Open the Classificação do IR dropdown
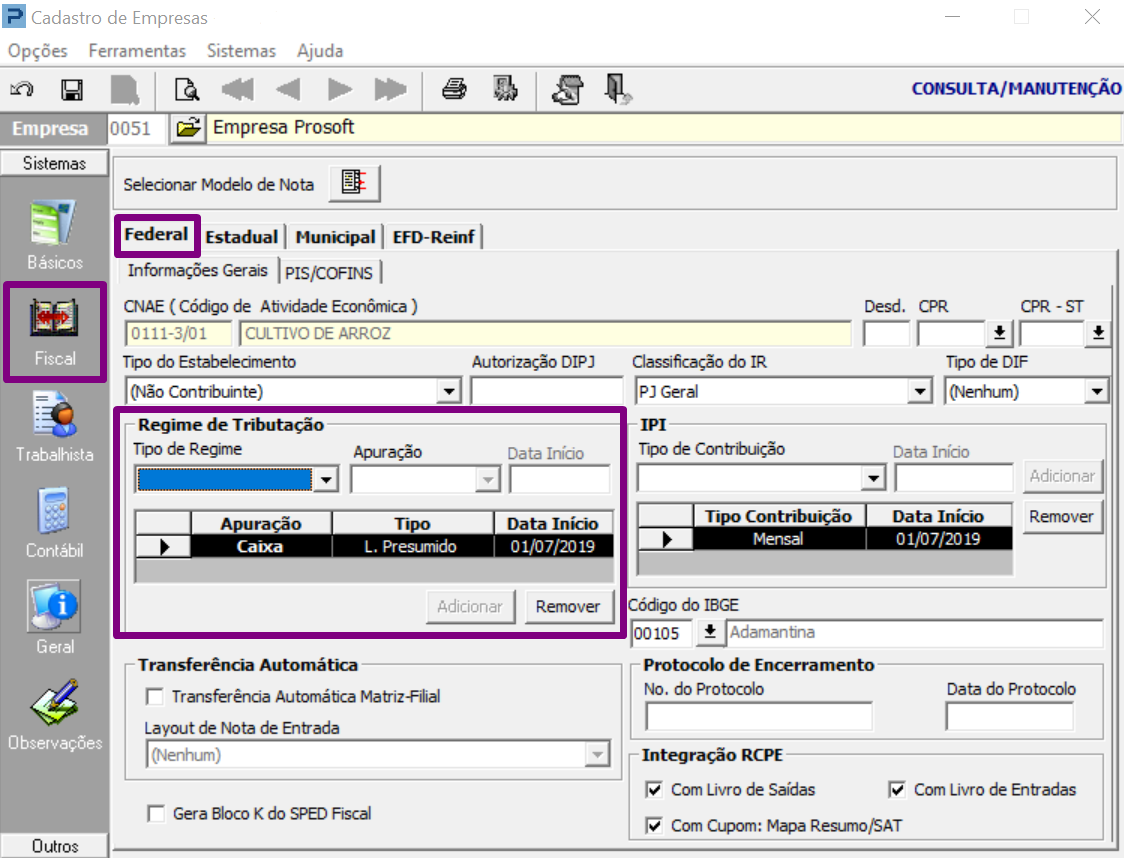The image size is (1124, 858). (921, 392)
